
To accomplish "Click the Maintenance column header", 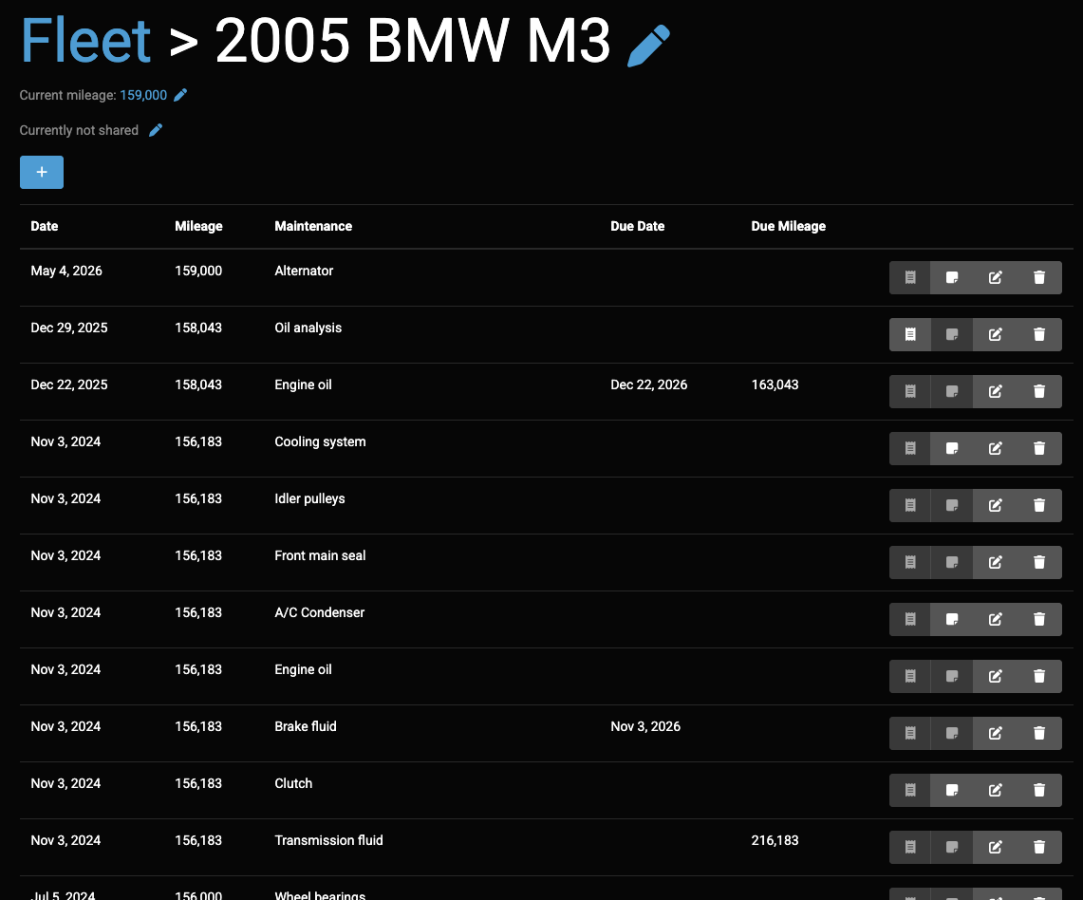I will tap(313, 226).
